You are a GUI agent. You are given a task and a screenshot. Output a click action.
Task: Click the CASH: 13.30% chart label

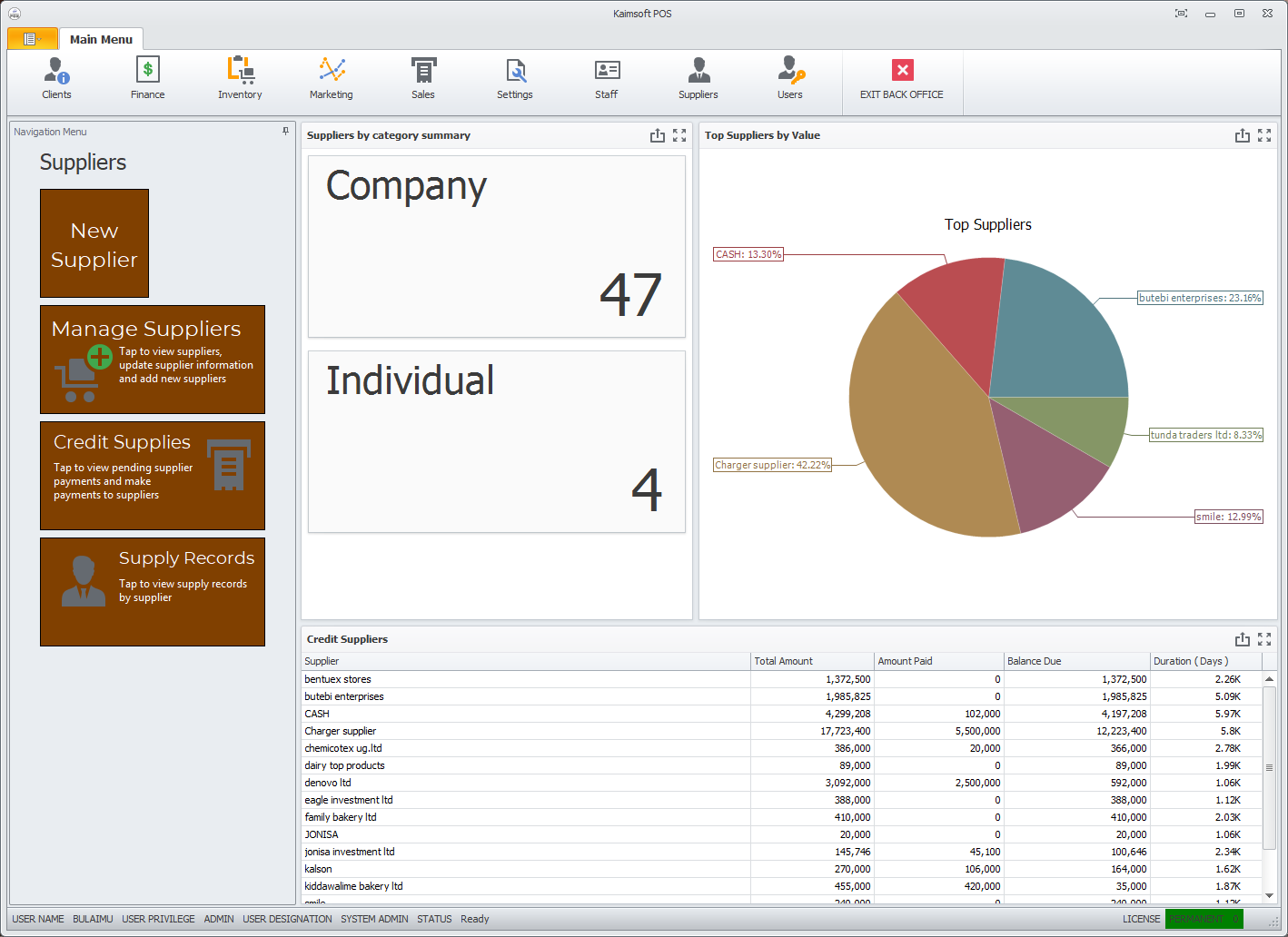tap(748, 254)
